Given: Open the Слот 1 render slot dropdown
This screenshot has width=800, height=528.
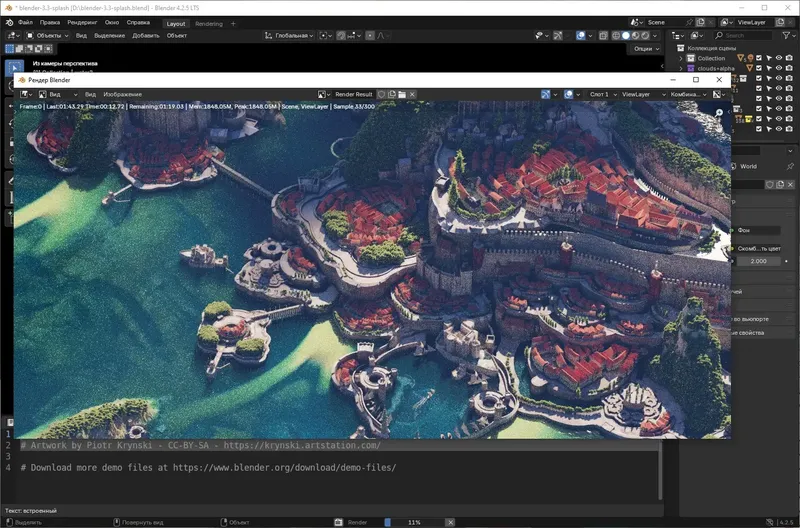Looking at the screenshot, I should click(x=602, y=94).
